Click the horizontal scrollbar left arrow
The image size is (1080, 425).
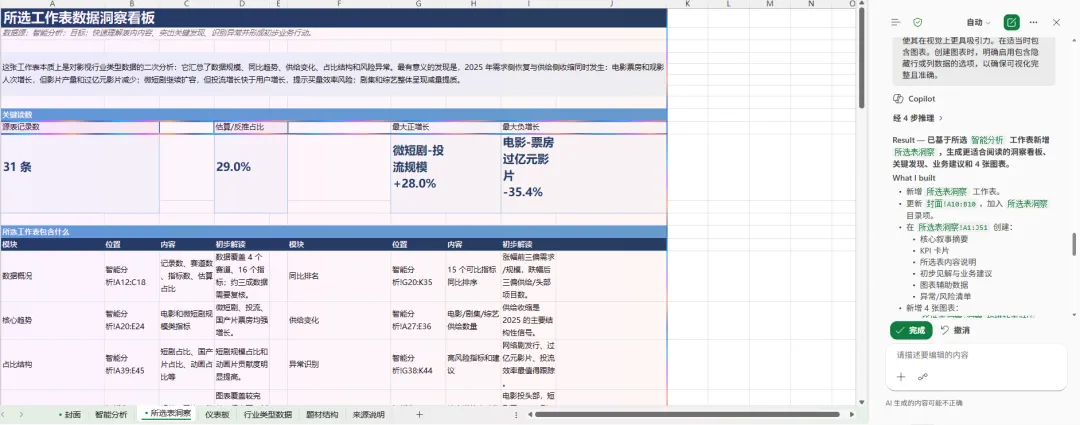point(528,415)
